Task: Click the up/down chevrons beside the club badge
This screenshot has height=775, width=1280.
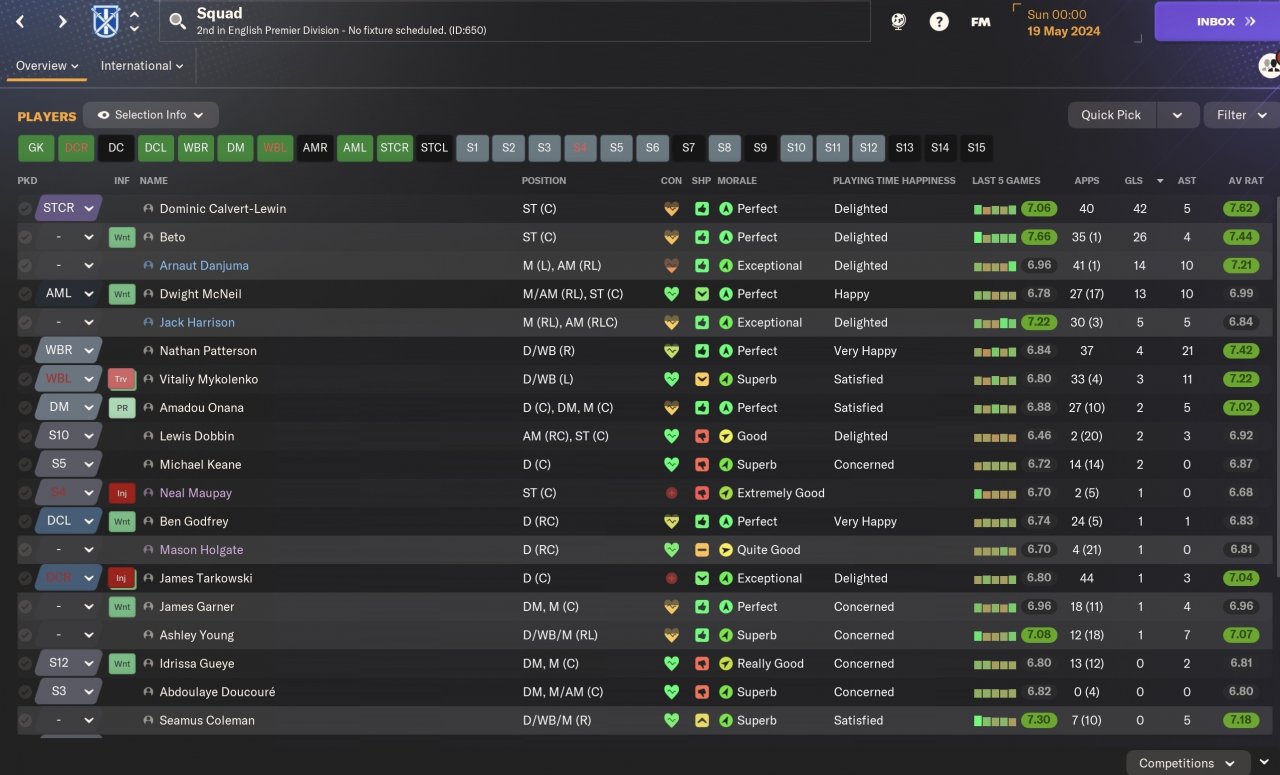Action: pos(135,21)
